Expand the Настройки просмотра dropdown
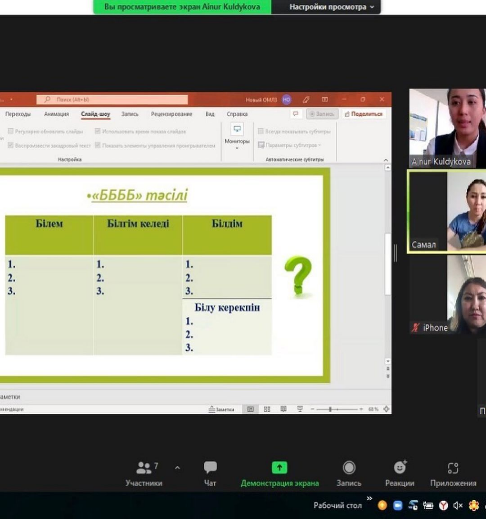Screen dimensions: 486x519 (331, 7)
